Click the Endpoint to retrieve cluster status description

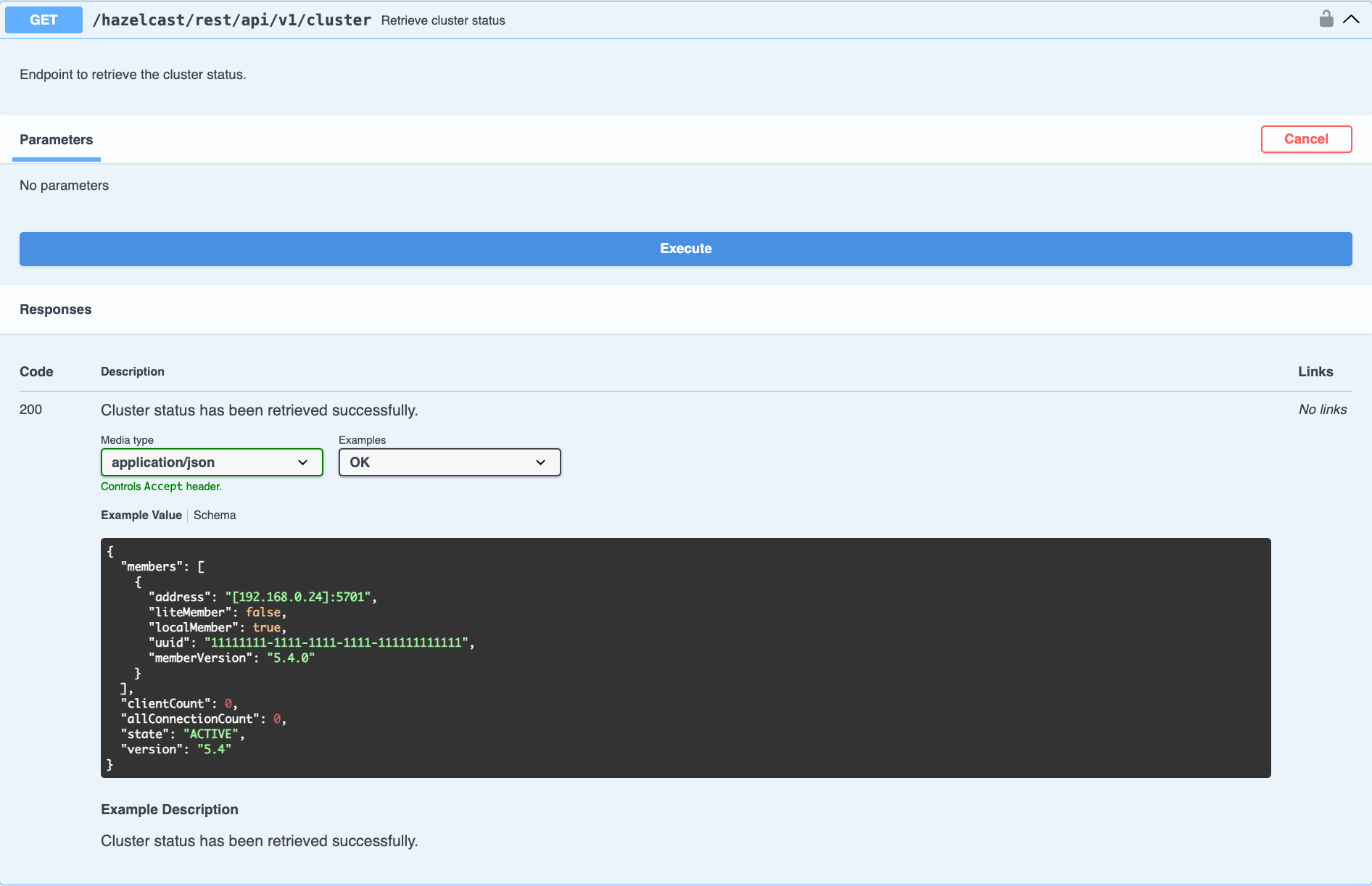(x=133, y=74)
